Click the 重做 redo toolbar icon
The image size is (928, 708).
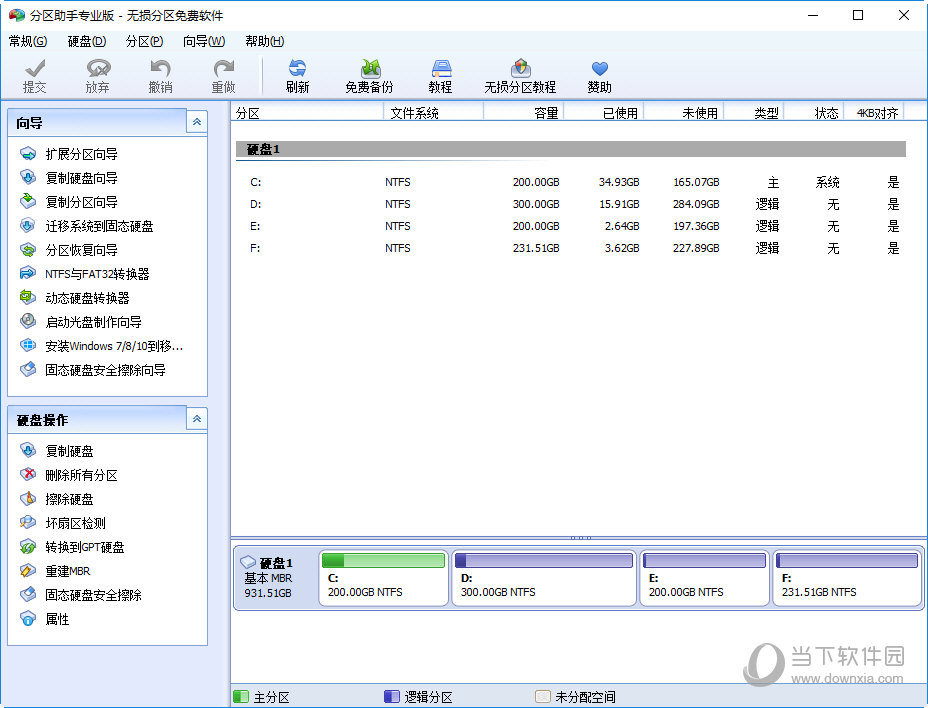click(x=223, y=69)
